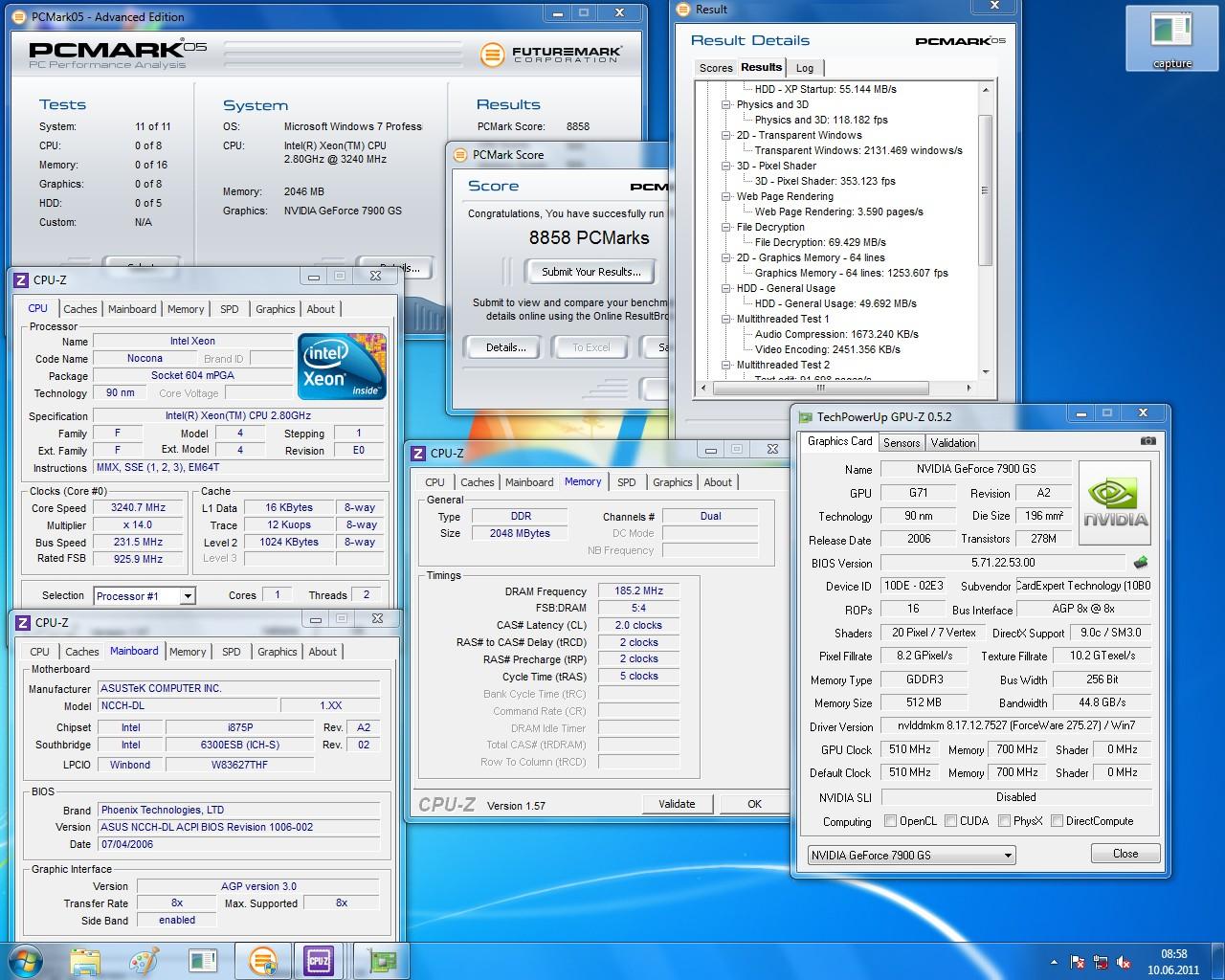Screen dimensions: 1225x980
Task: Enable the CUDA checkbox
Action: point(951,821)
